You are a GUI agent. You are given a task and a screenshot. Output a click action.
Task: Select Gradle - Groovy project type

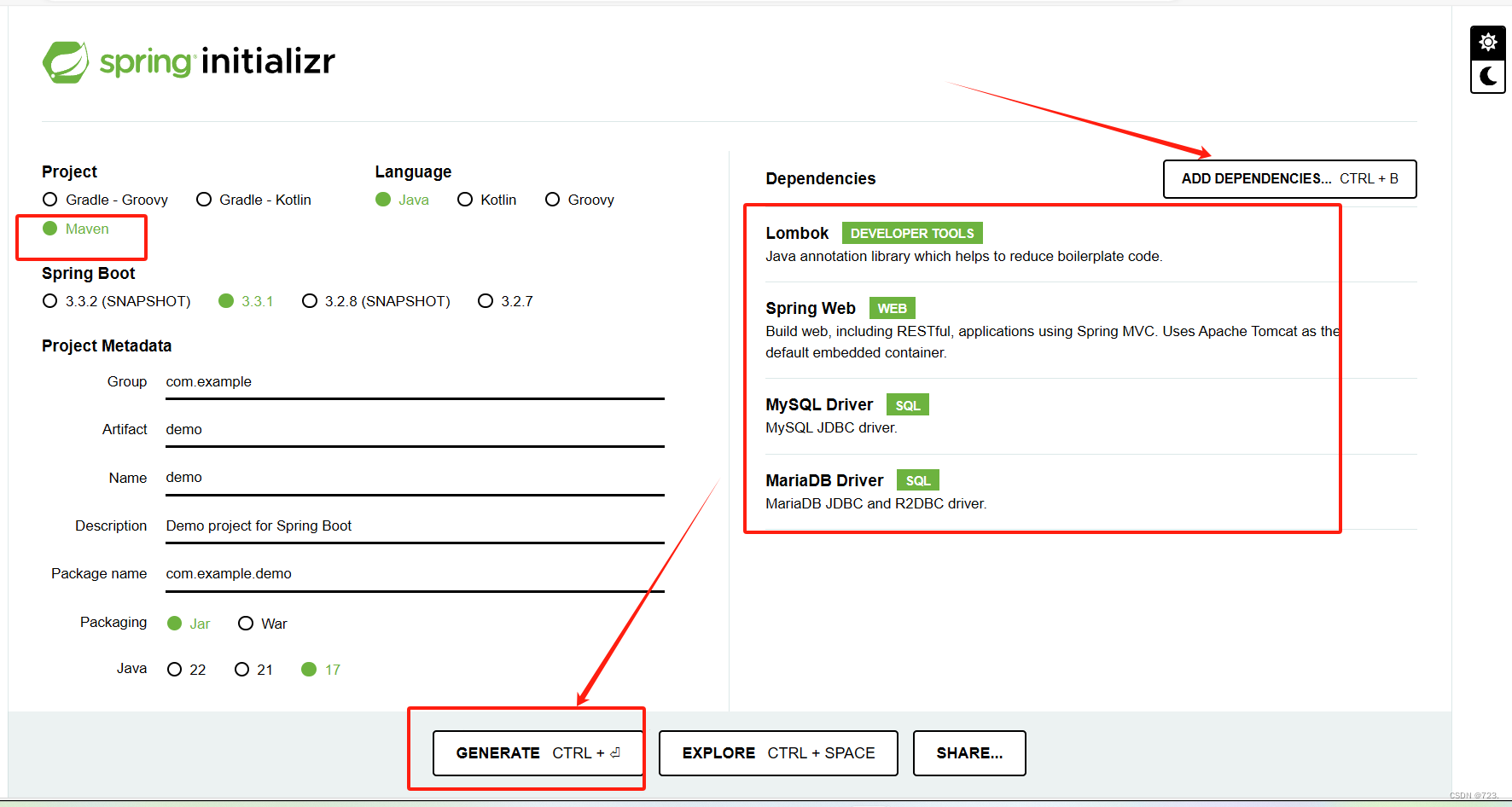click(106, 200)
